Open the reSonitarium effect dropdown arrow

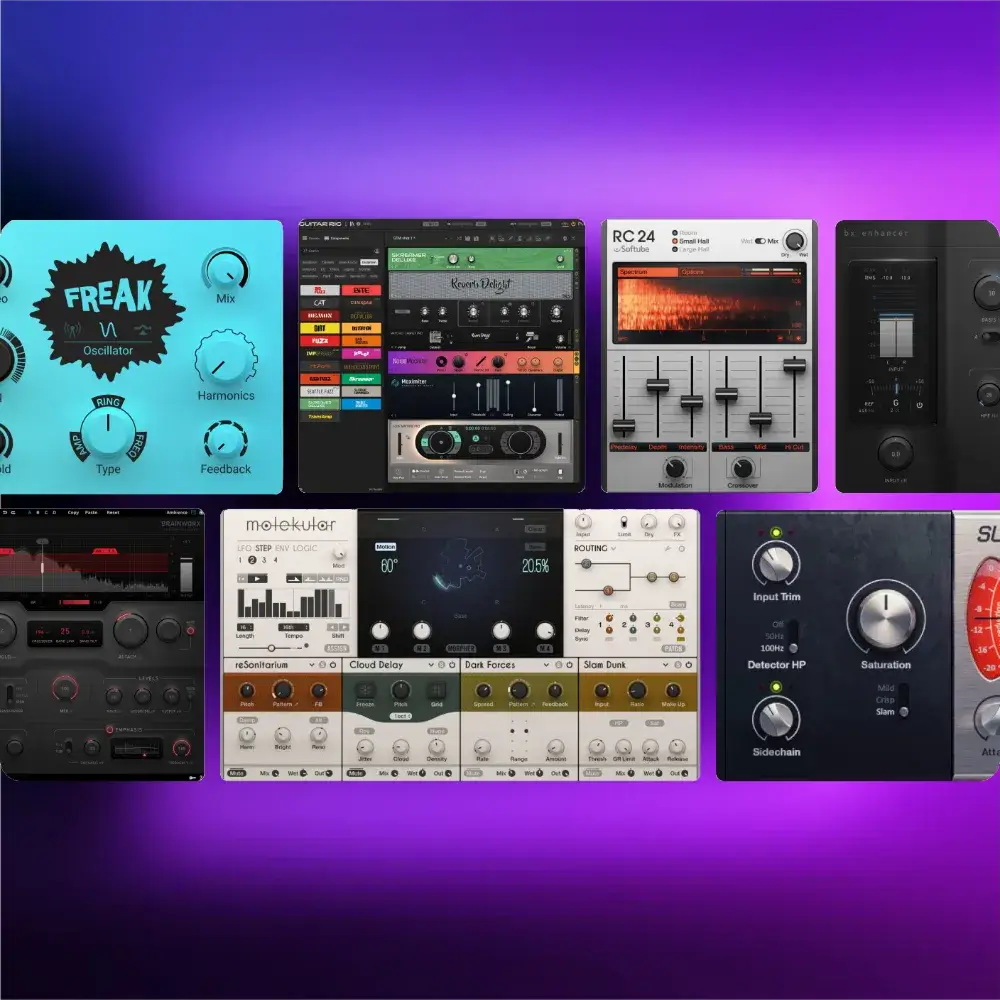[311, 665]
